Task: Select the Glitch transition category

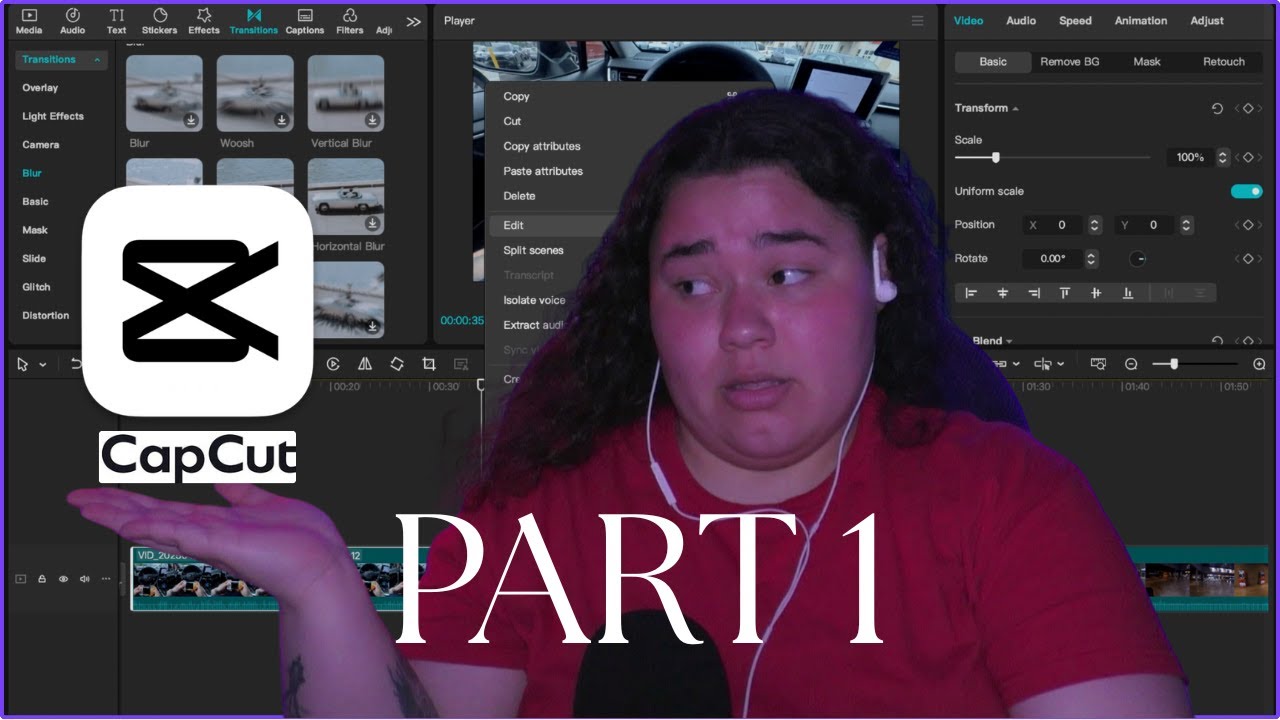Action: [36, 287]
